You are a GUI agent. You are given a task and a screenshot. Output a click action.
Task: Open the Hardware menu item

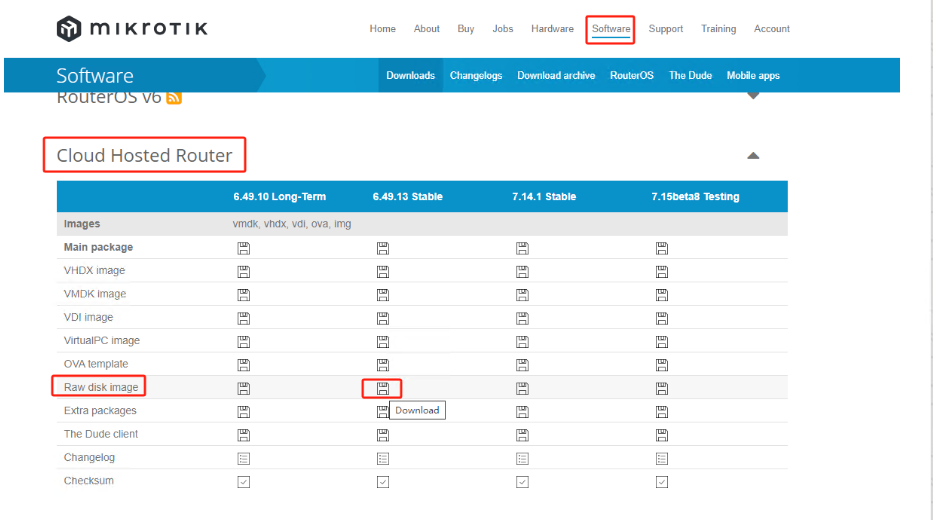click(552, 29)
